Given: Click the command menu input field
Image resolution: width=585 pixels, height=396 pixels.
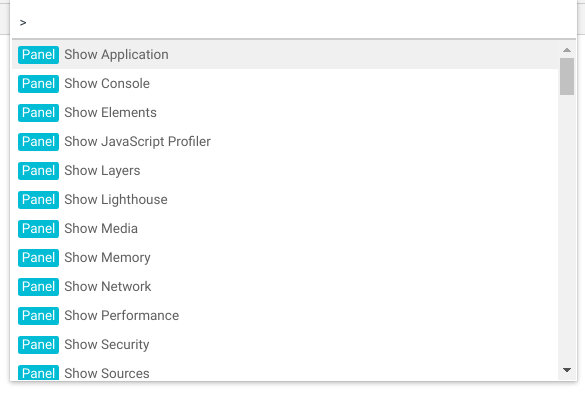Looking at the screenshot, I should [x=293, y=23].
